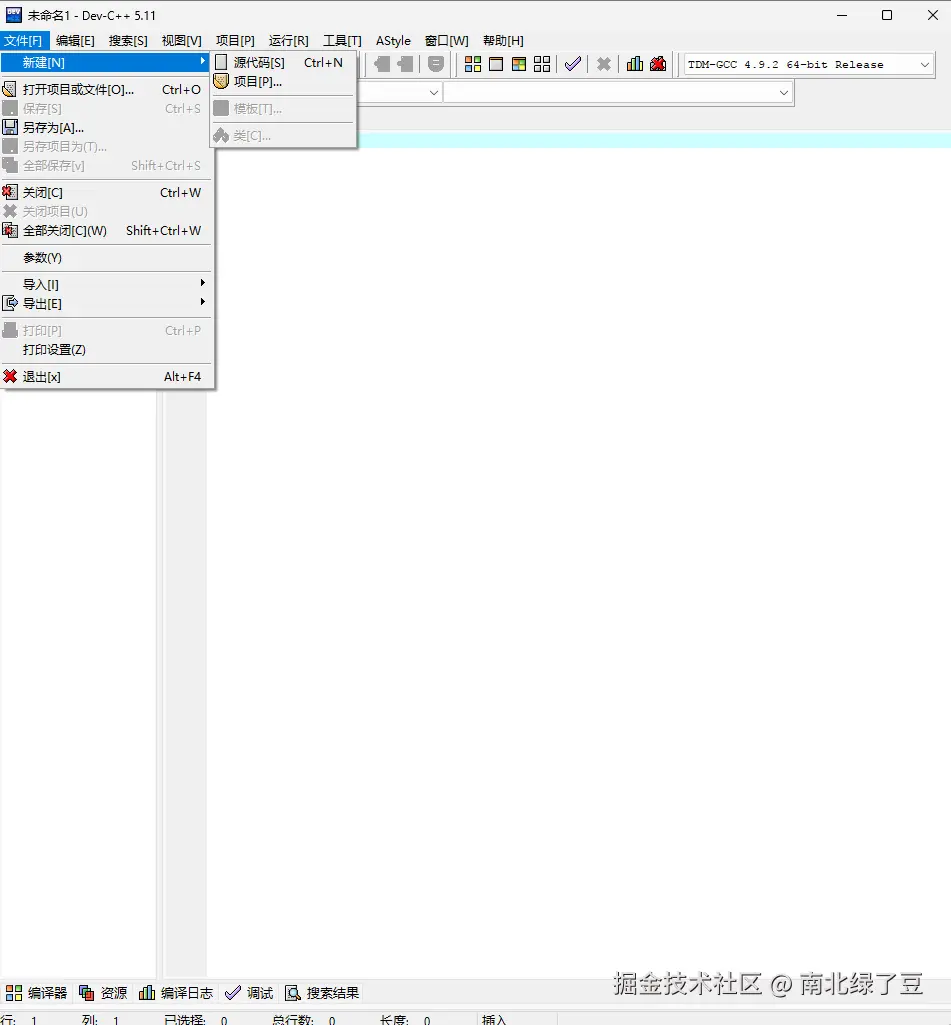Click the Dev-C++ app icon in title bar

point(13,14)
